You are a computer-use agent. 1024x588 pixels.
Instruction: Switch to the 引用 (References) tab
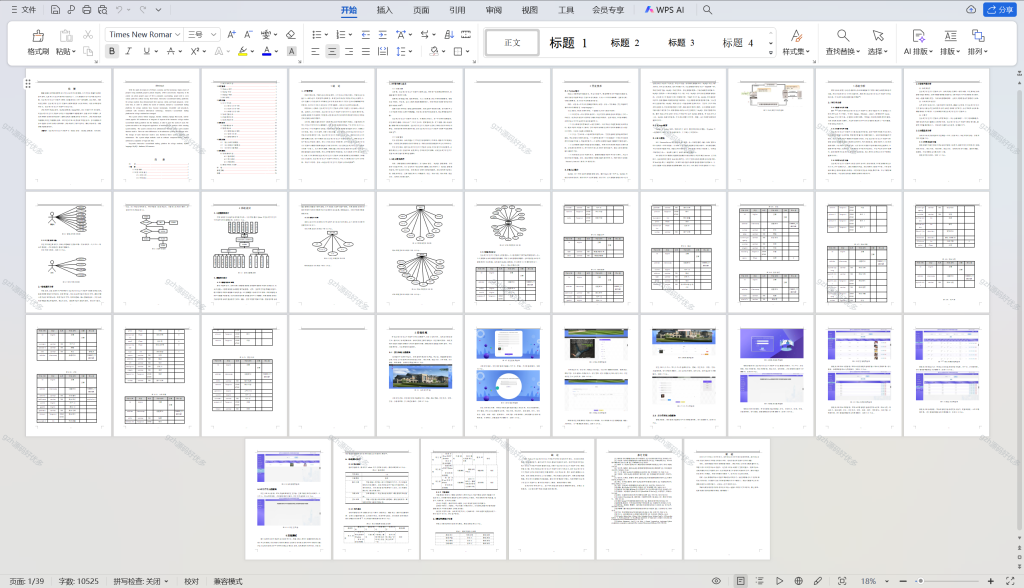click(x=457, y=10)
